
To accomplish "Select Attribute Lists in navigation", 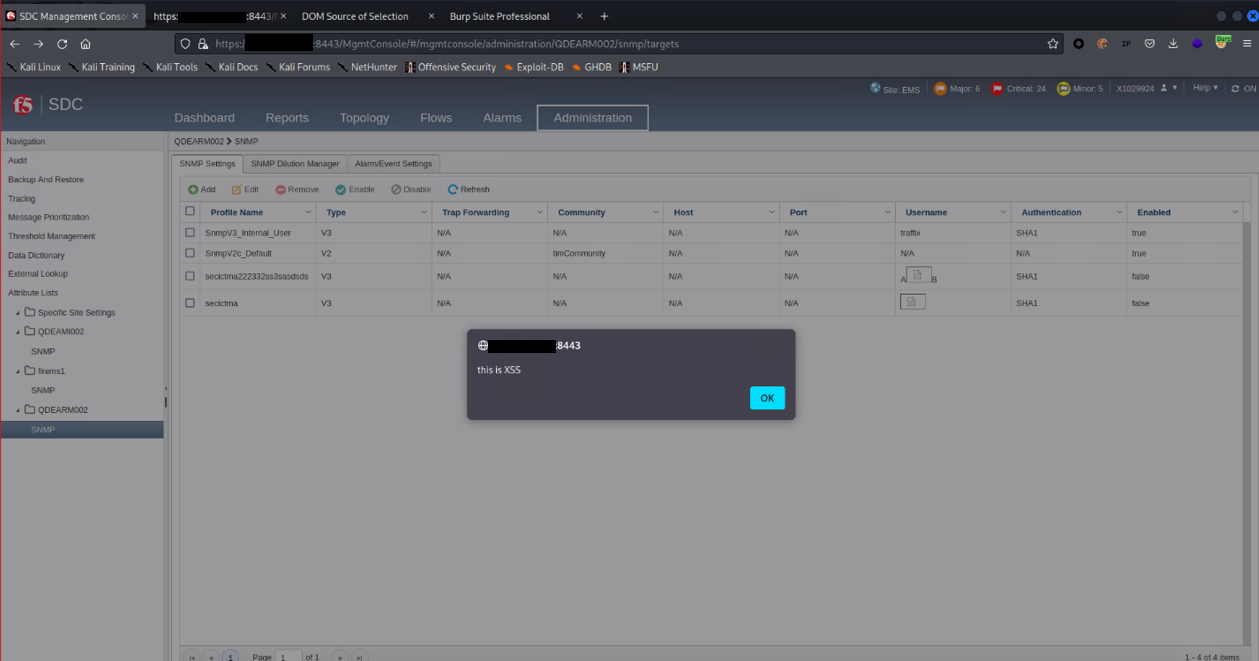I will point(33,293).
